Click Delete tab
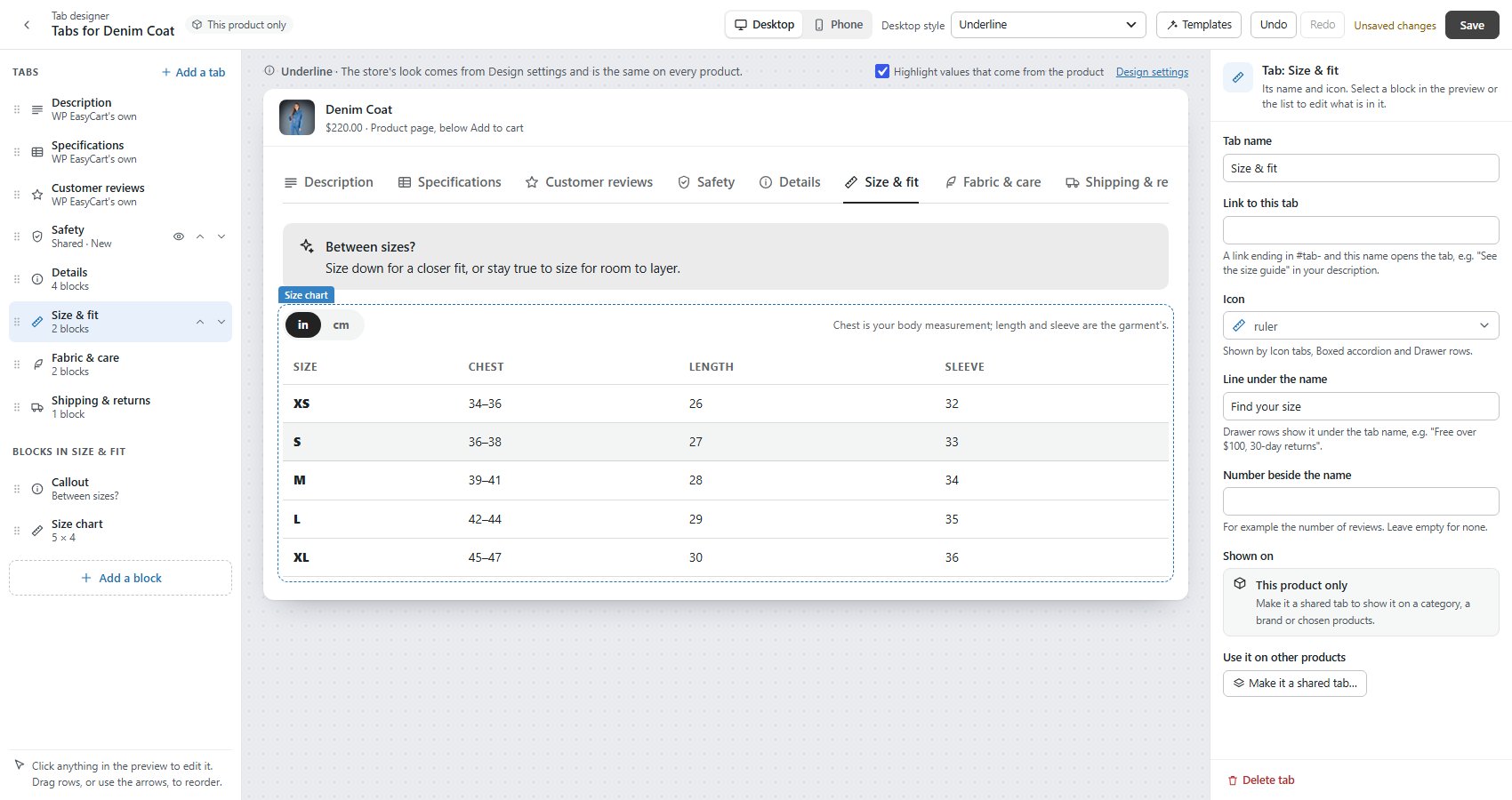1512x800 pixels. 1260,780
